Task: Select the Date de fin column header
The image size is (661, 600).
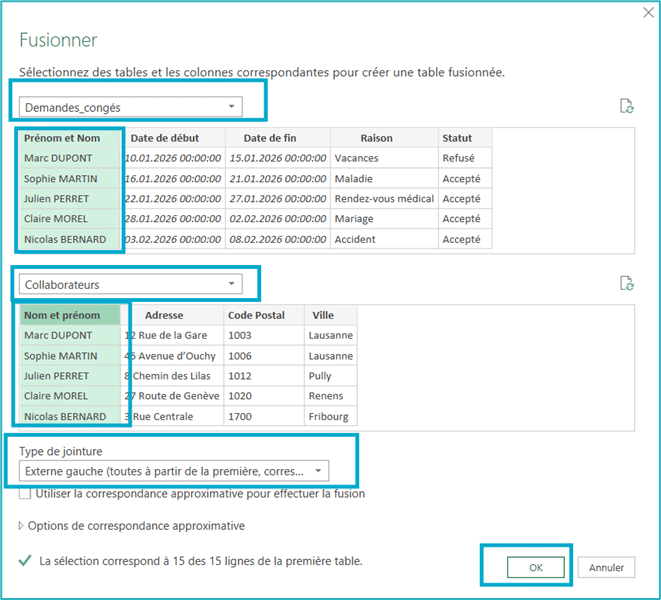Action: [278, 138]
